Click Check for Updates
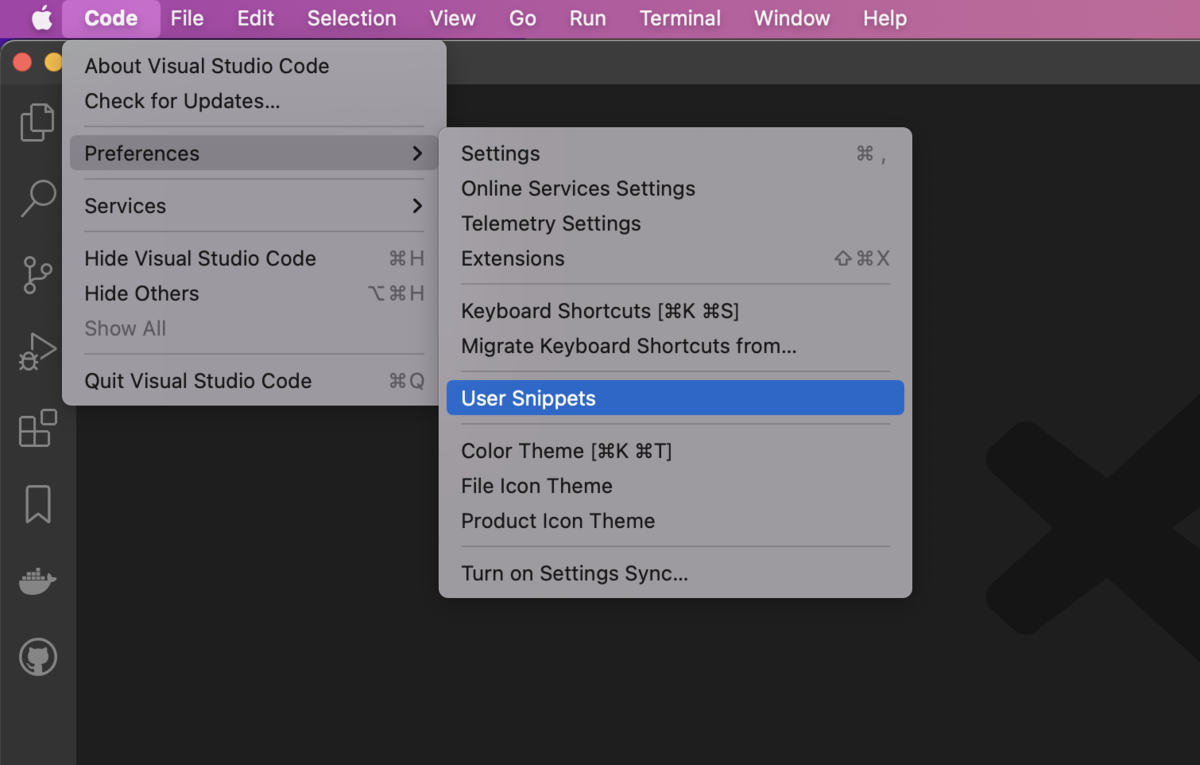The width and height of the screenshot is (1200, 765). (182, 101)
